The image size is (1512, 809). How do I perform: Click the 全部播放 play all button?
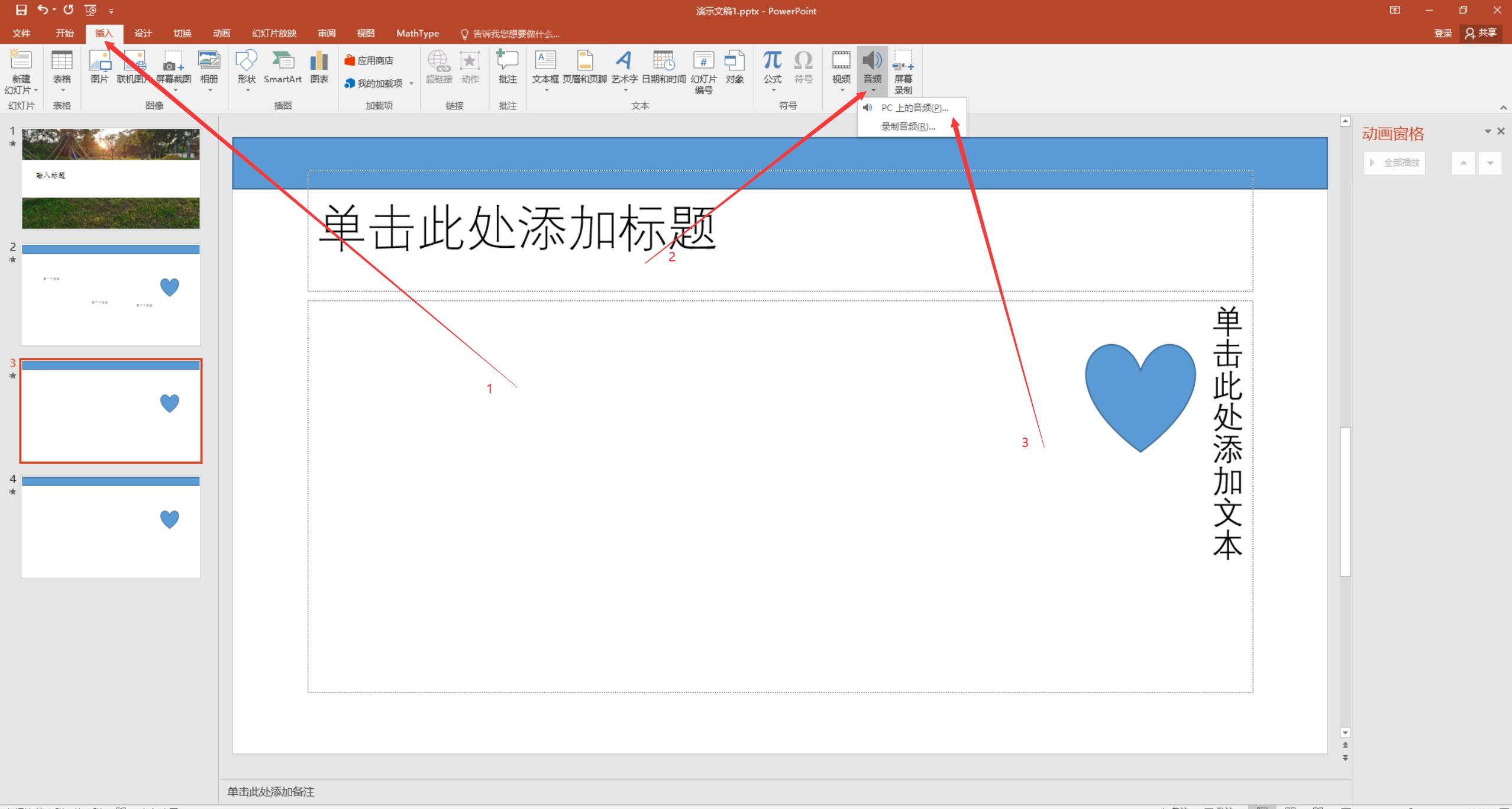click(1395, 163)
